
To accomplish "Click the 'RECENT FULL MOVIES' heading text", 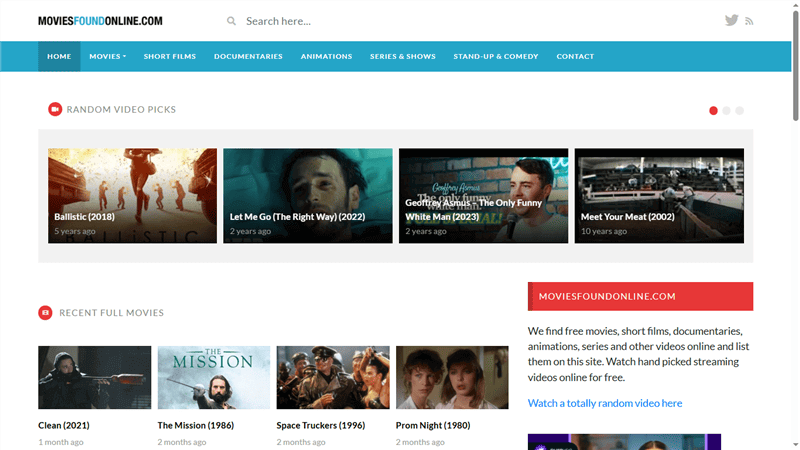I will (111, 313).
